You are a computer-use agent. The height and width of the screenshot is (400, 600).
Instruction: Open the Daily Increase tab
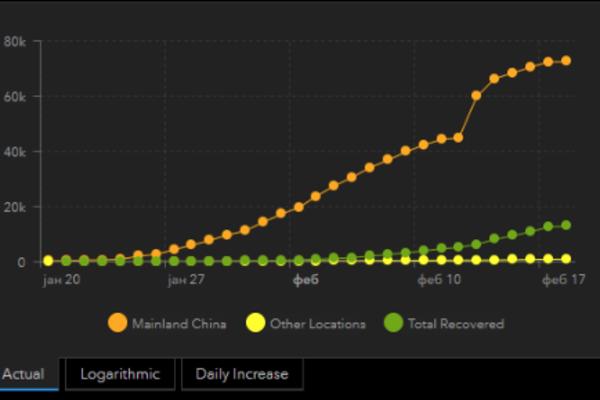click(x=241, y=374)
